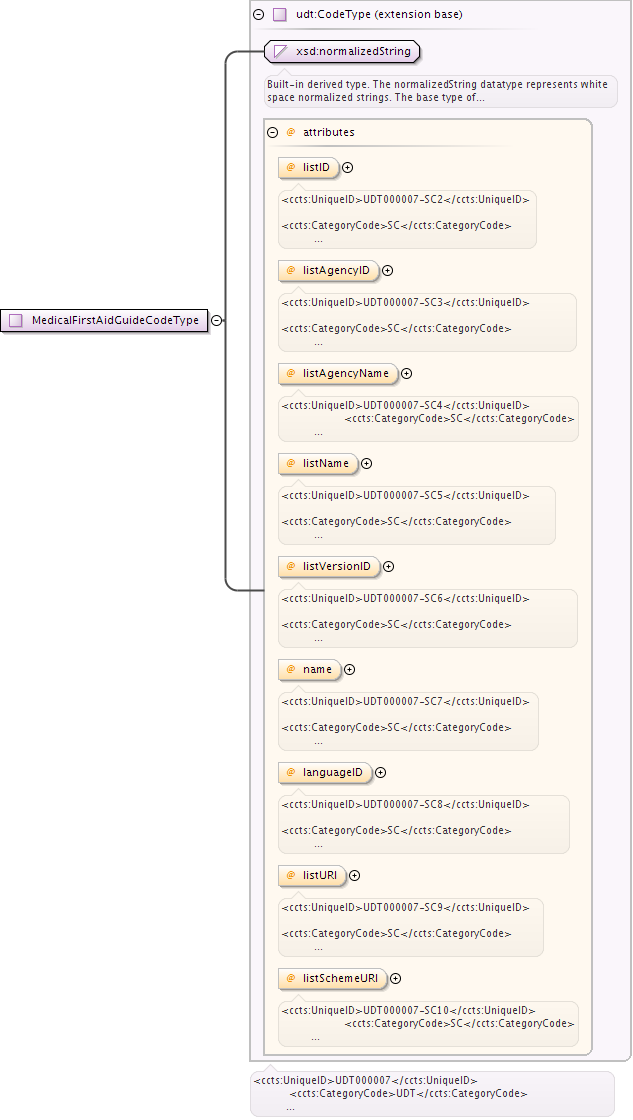The width and height of the screenshot is (633, 1120).
Task: Click the attributes heading label
Action: click(329, 132)
